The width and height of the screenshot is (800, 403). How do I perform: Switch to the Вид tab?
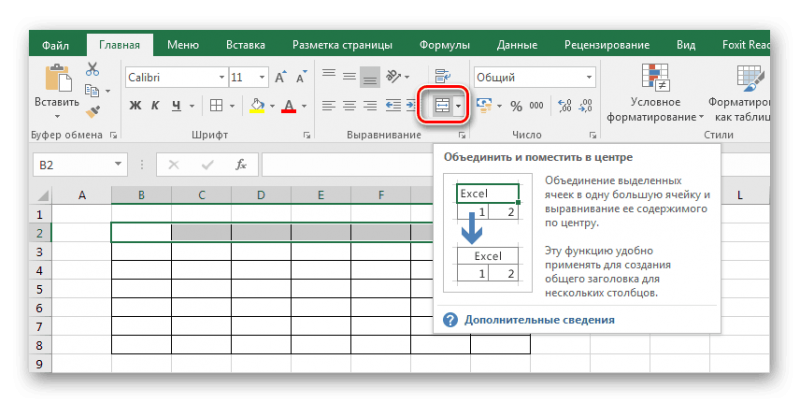point(686,45)
